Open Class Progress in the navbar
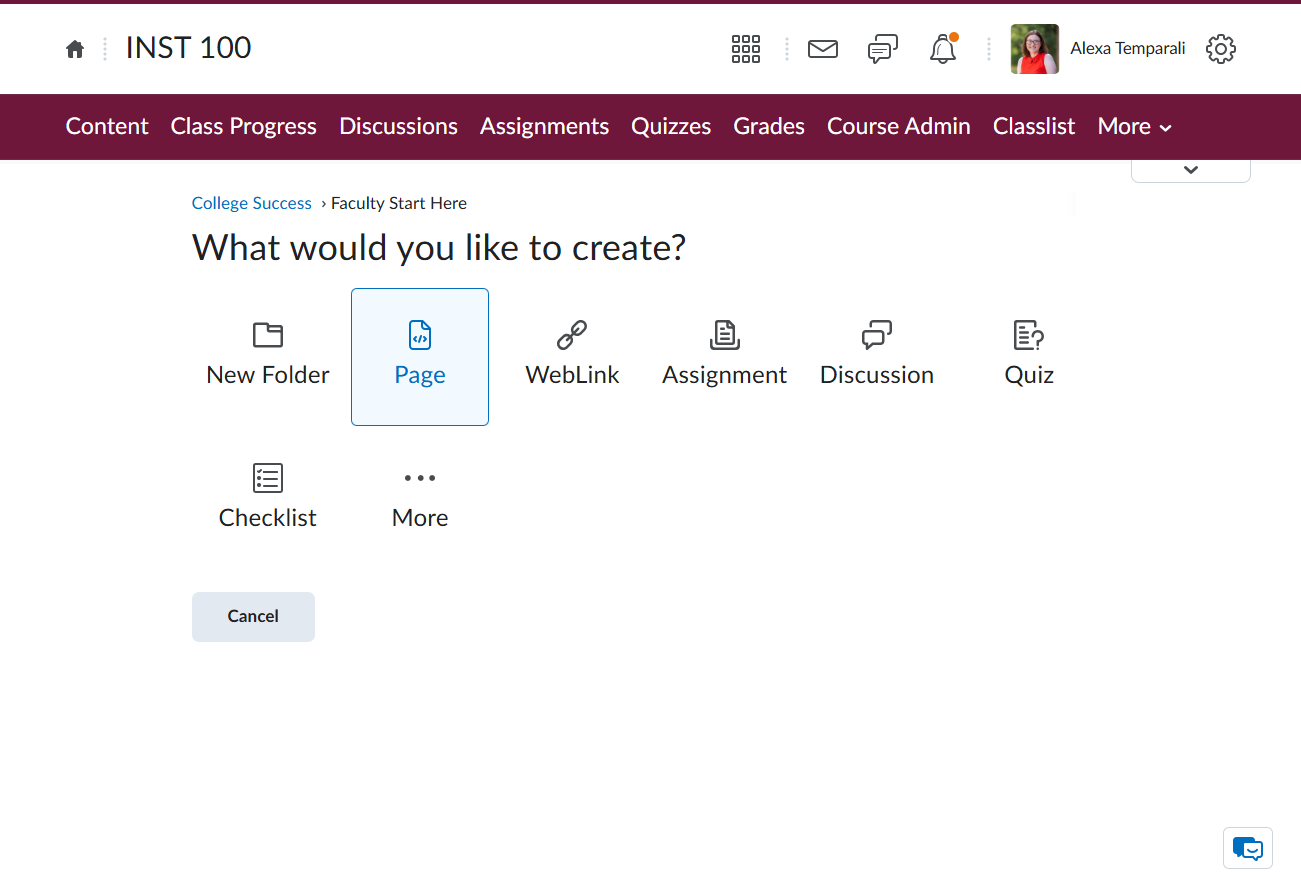 click(x=244, y=127)
